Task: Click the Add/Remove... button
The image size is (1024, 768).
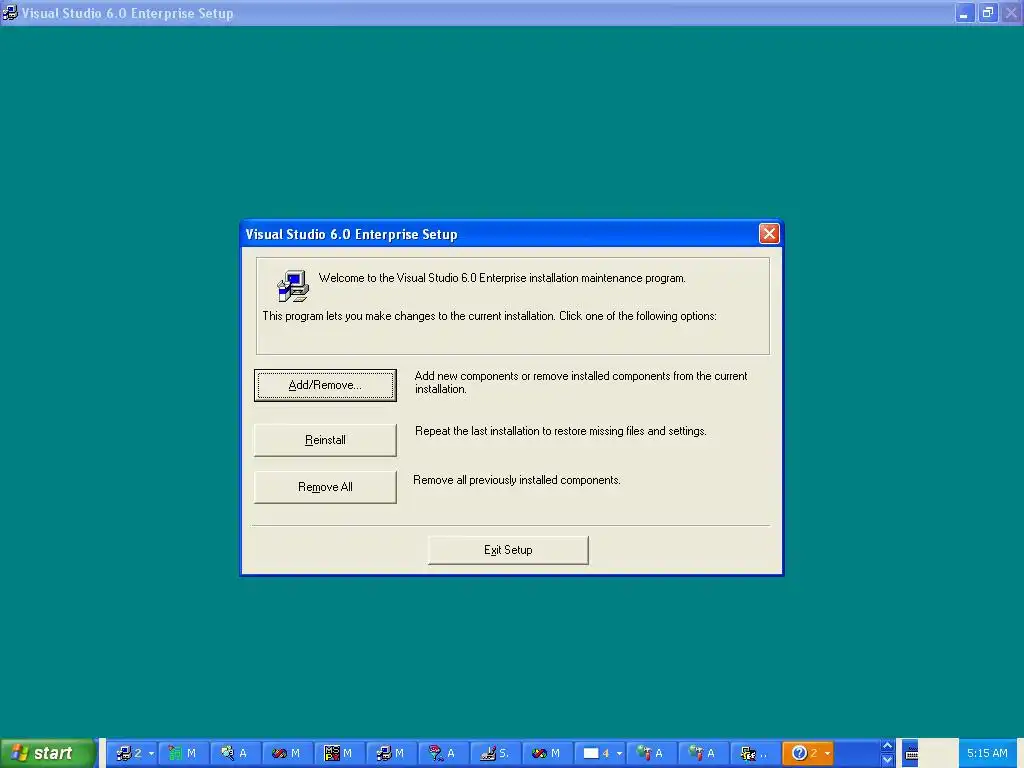Action: (x=325, y=385)
